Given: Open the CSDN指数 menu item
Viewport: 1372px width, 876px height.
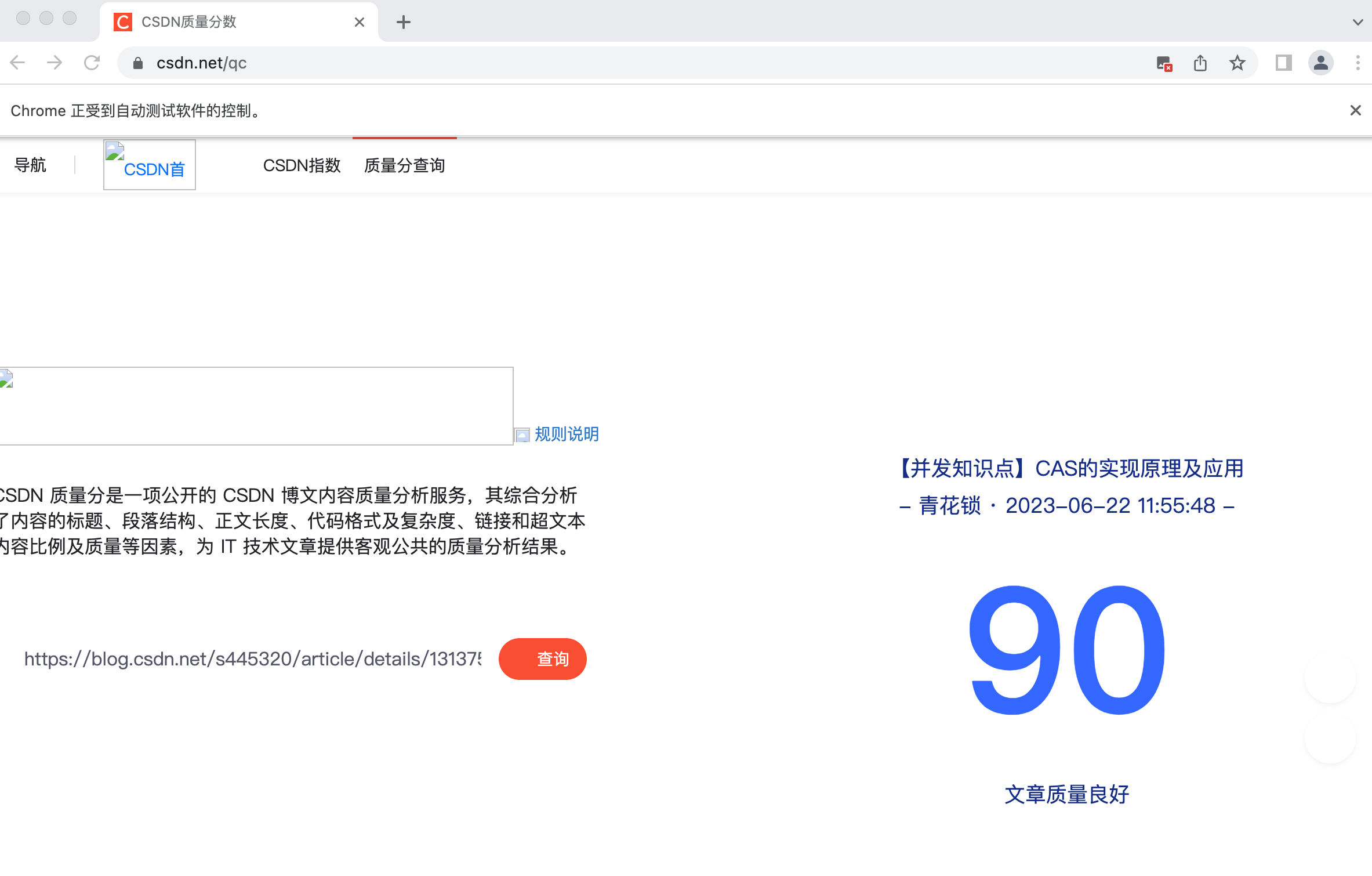Looking at the screenshot, I should [x=302, y=165].
